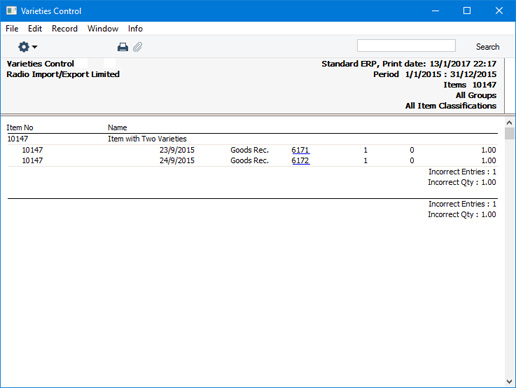This screenshot has height=388, width=516.
Task: Open the Info menu
Action: [135, 29]
